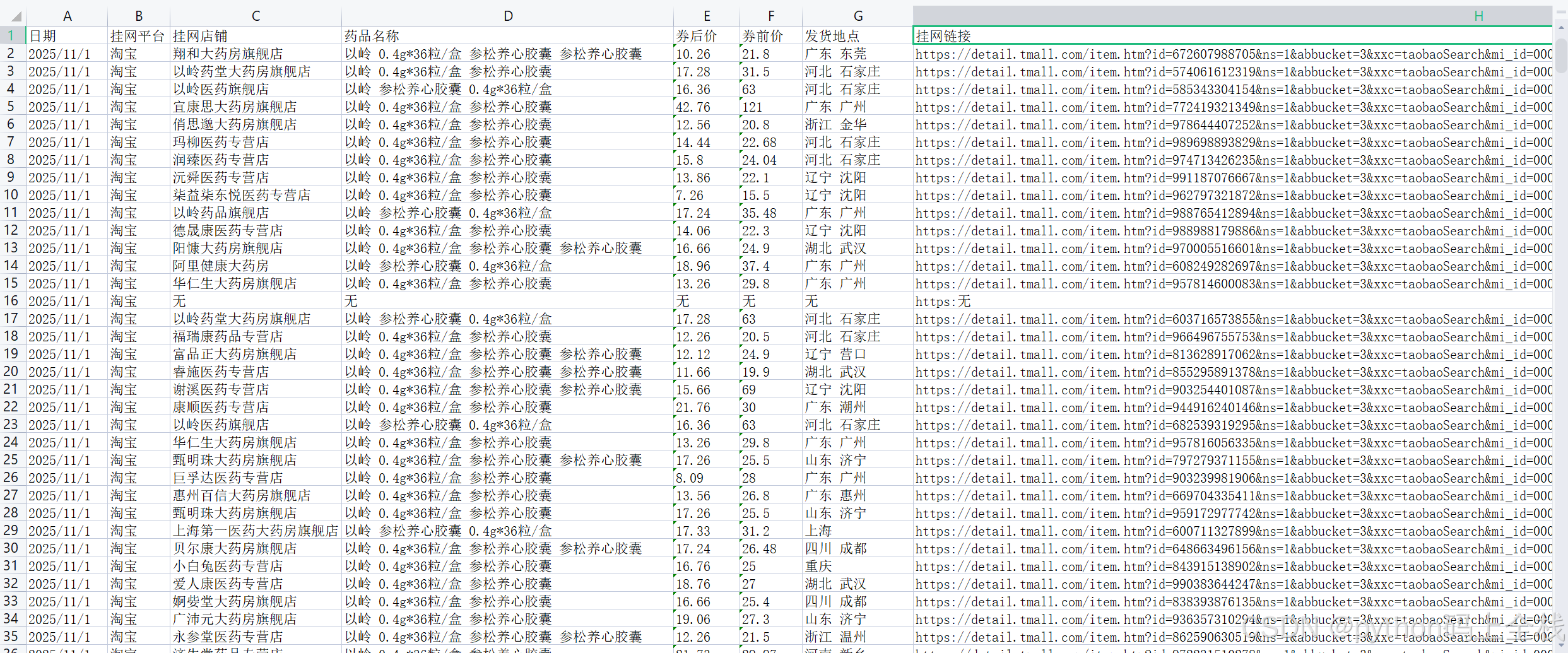This screenshot has width=1568, height=653.
Task: Select cell 以岭药品旗舰店
Action: click(x=256, y=213)
